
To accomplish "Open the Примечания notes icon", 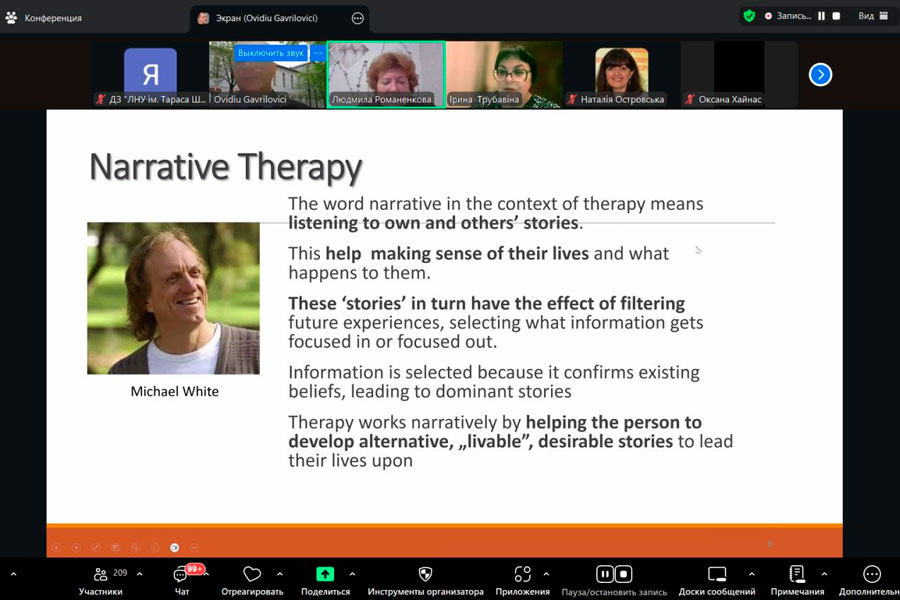I will click(x=797, y=574).
